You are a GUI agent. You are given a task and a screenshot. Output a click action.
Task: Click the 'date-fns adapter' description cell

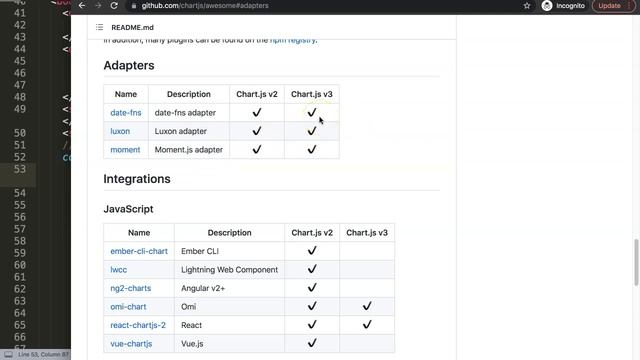pos(189,113)
